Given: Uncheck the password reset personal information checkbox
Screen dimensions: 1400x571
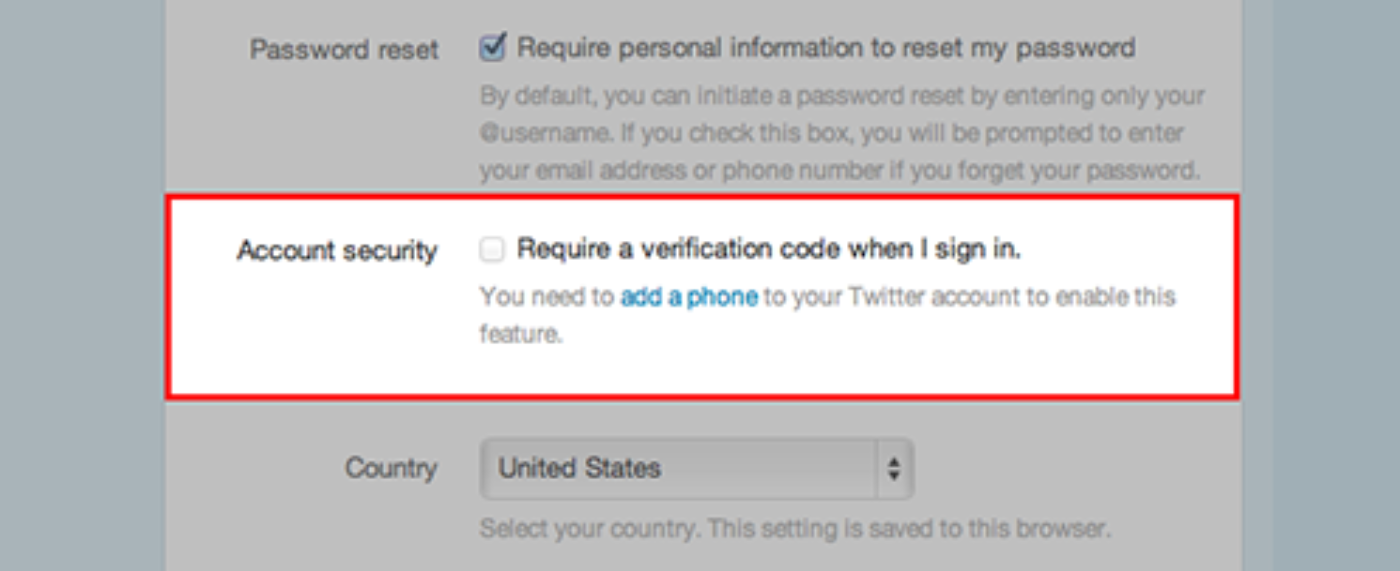Looking at the screenshot, I should pyautogui.click(x=492, y=47).
